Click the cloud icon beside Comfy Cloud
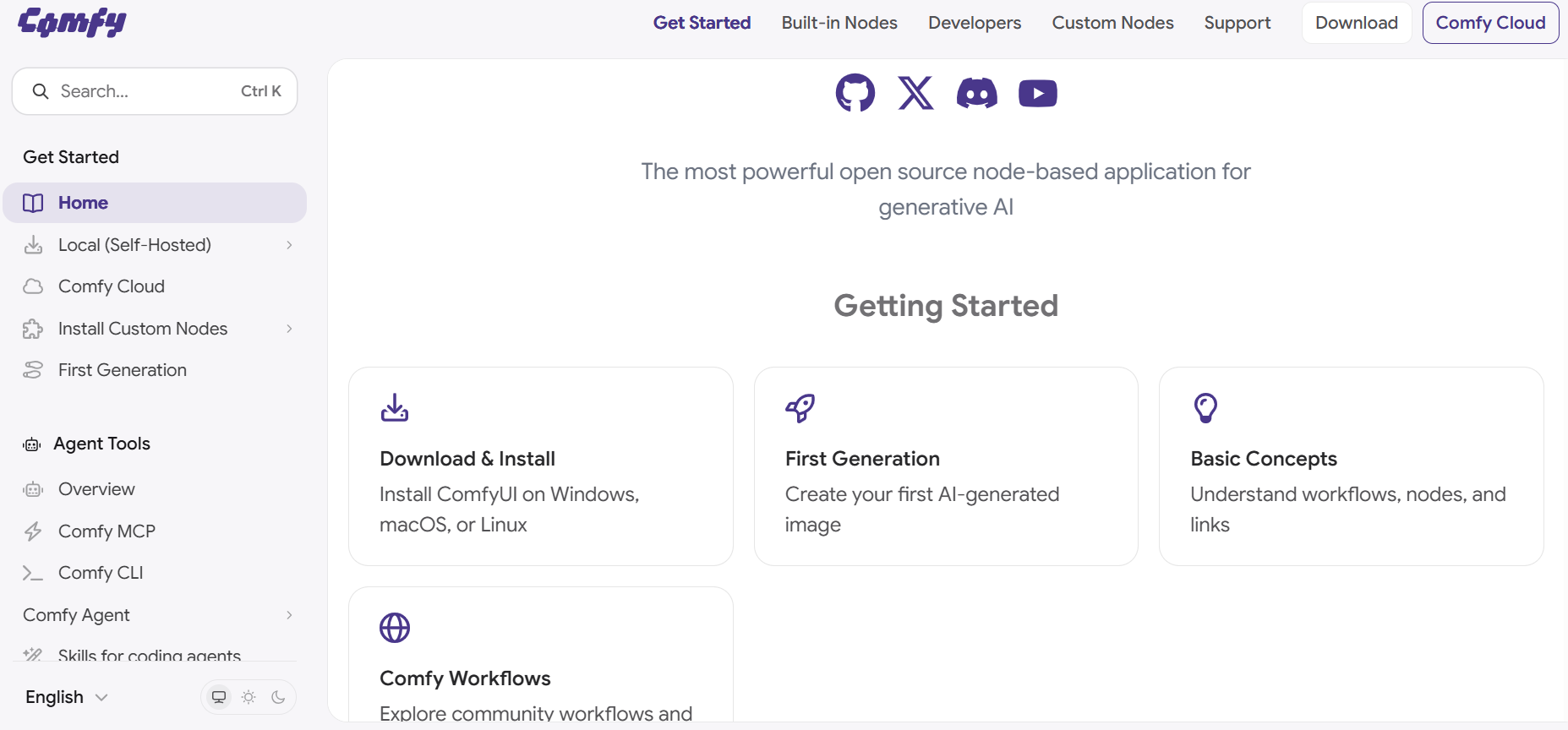 33,286
